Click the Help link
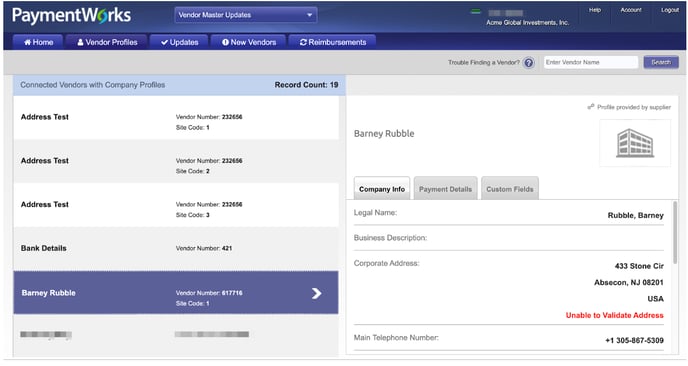Image resolution: width=688 pixels, height=366 pixels. coord(595,10)
